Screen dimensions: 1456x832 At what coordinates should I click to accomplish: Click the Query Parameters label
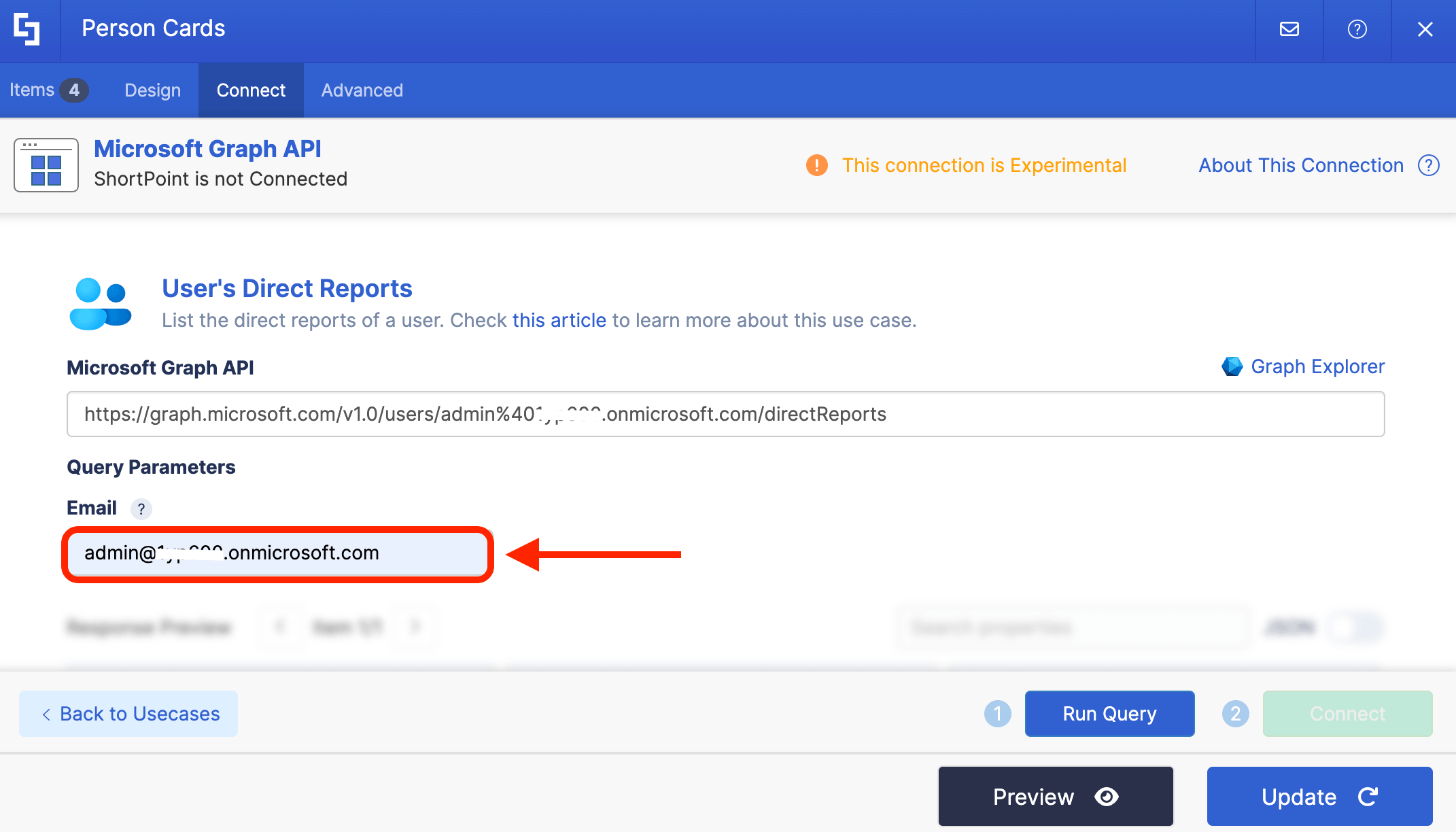point(151,467)
